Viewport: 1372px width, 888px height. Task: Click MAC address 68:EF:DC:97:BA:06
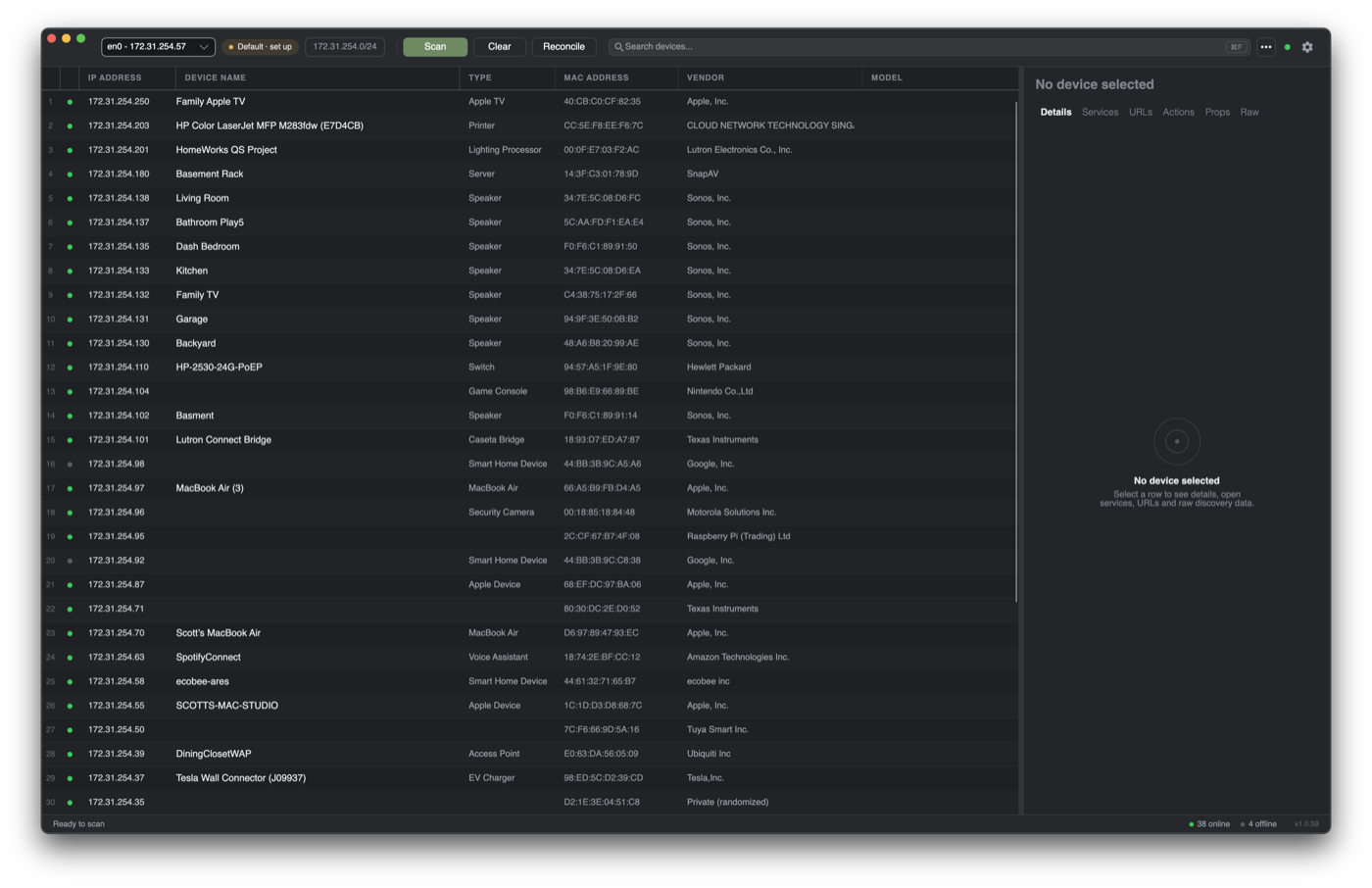coord(602,585)
